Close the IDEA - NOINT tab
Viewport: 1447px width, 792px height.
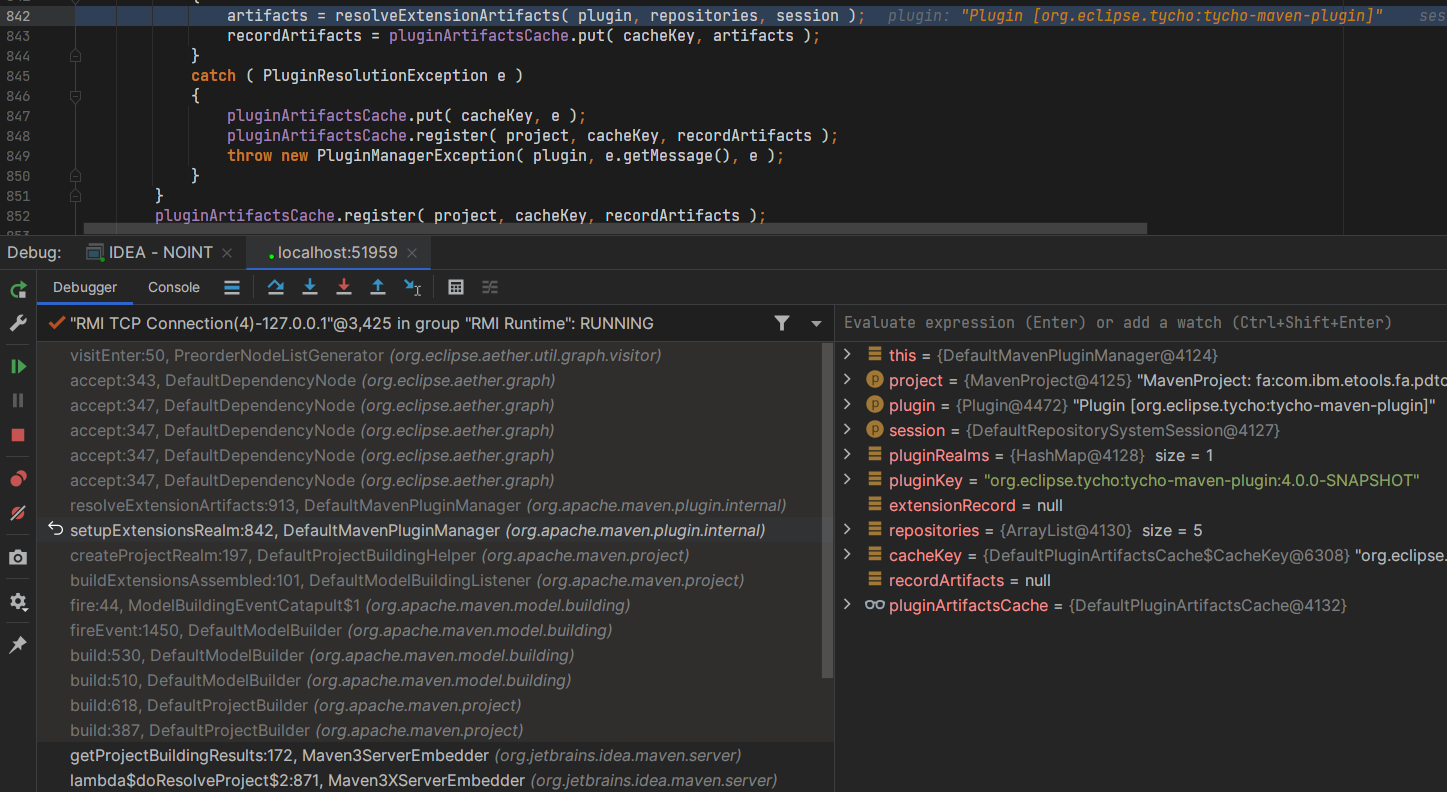click(x=227, y=253)
